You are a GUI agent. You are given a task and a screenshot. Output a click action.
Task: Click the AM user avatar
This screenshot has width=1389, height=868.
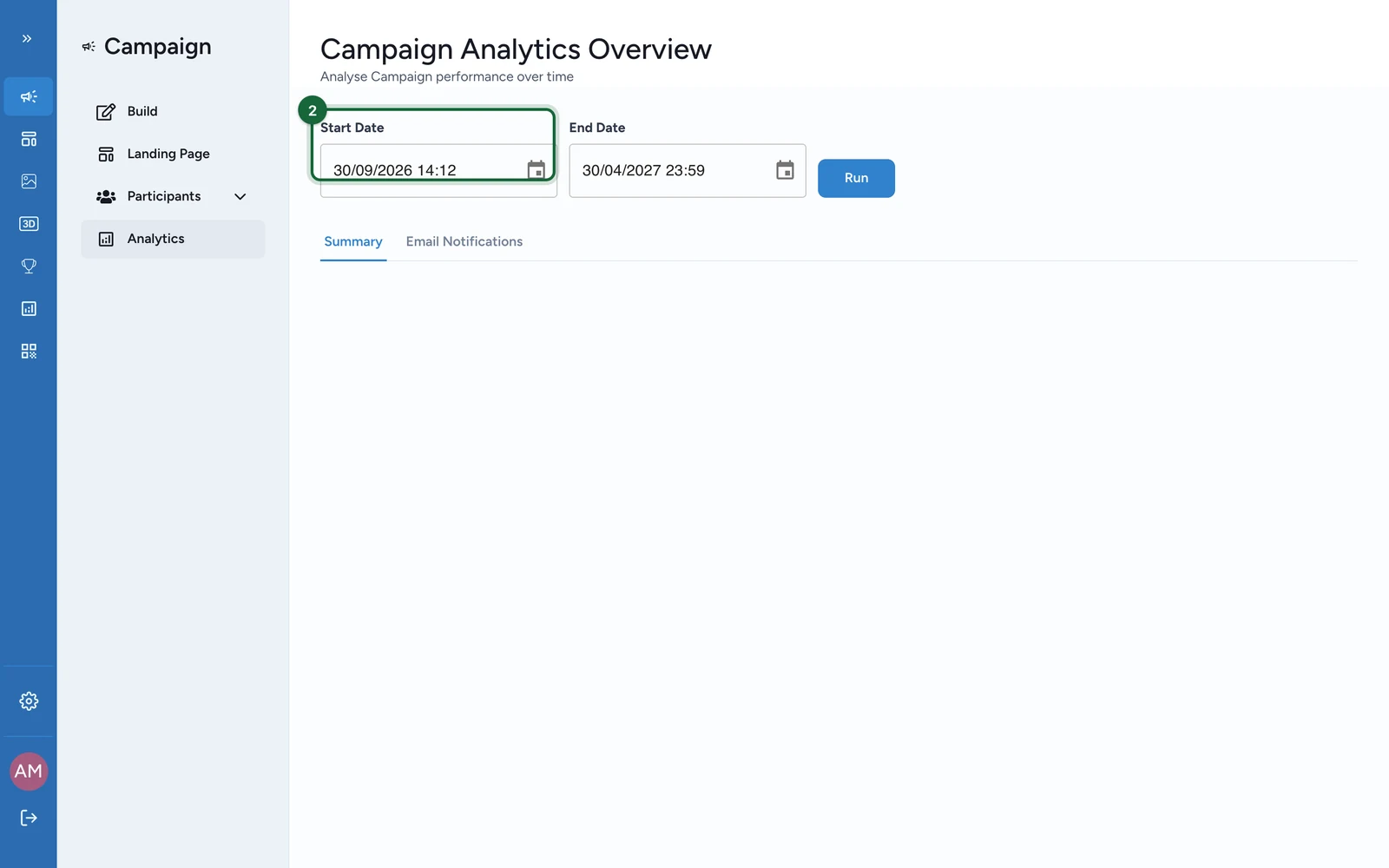click(29, 772)
